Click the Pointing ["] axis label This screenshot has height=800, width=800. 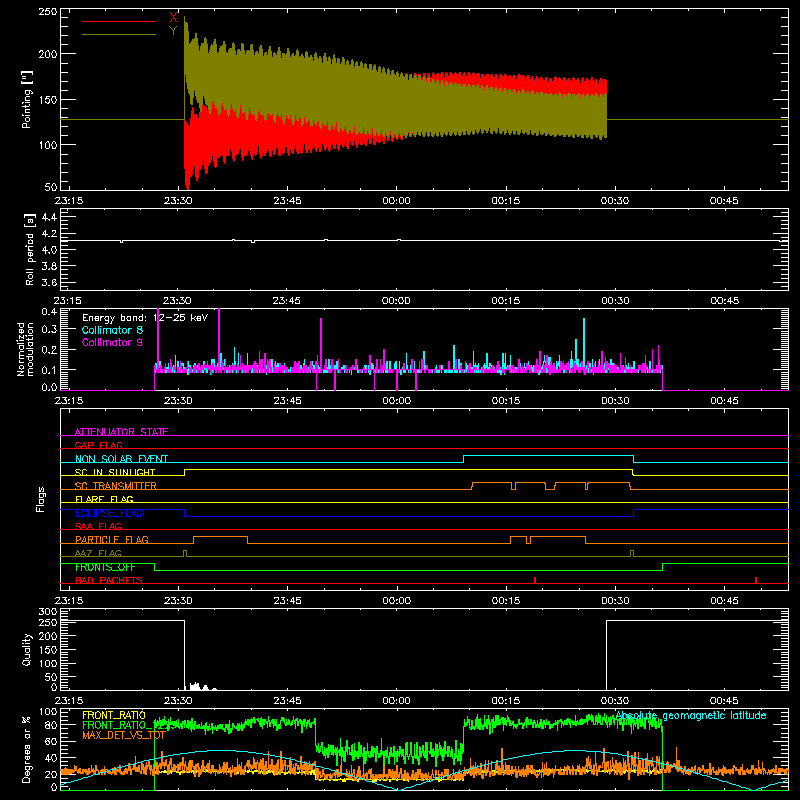[x=27, y=99]
